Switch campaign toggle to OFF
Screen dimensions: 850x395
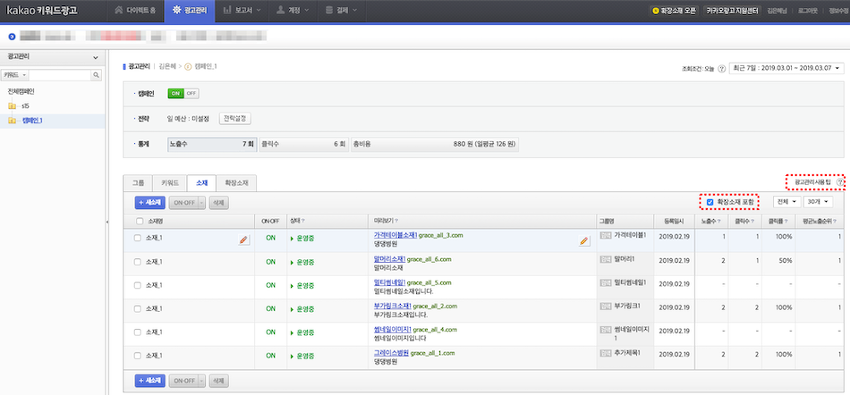tap(191, 93)
